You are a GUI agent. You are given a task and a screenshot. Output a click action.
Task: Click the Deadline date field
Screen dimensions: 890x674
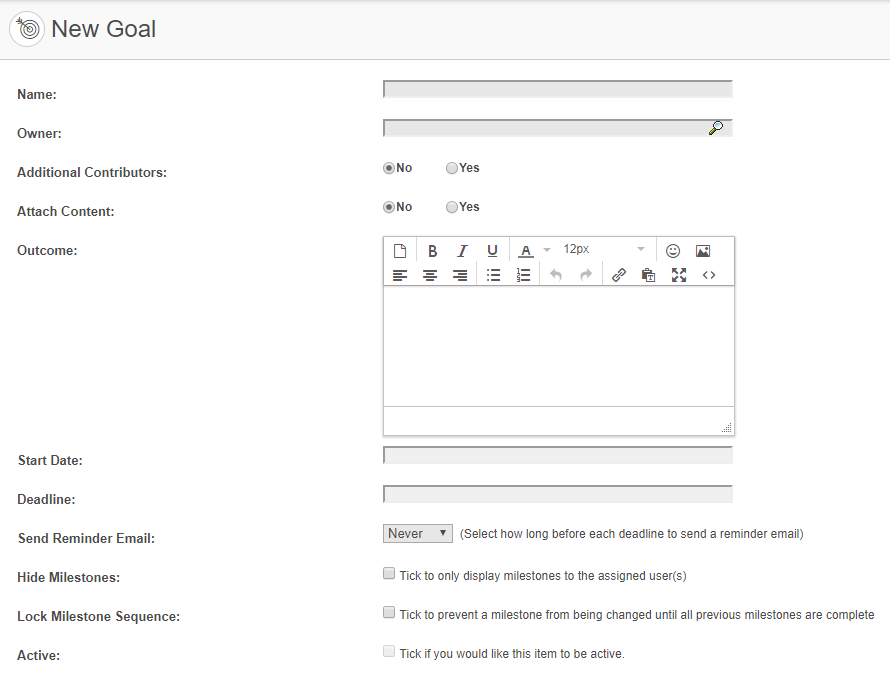click(558, 494)
